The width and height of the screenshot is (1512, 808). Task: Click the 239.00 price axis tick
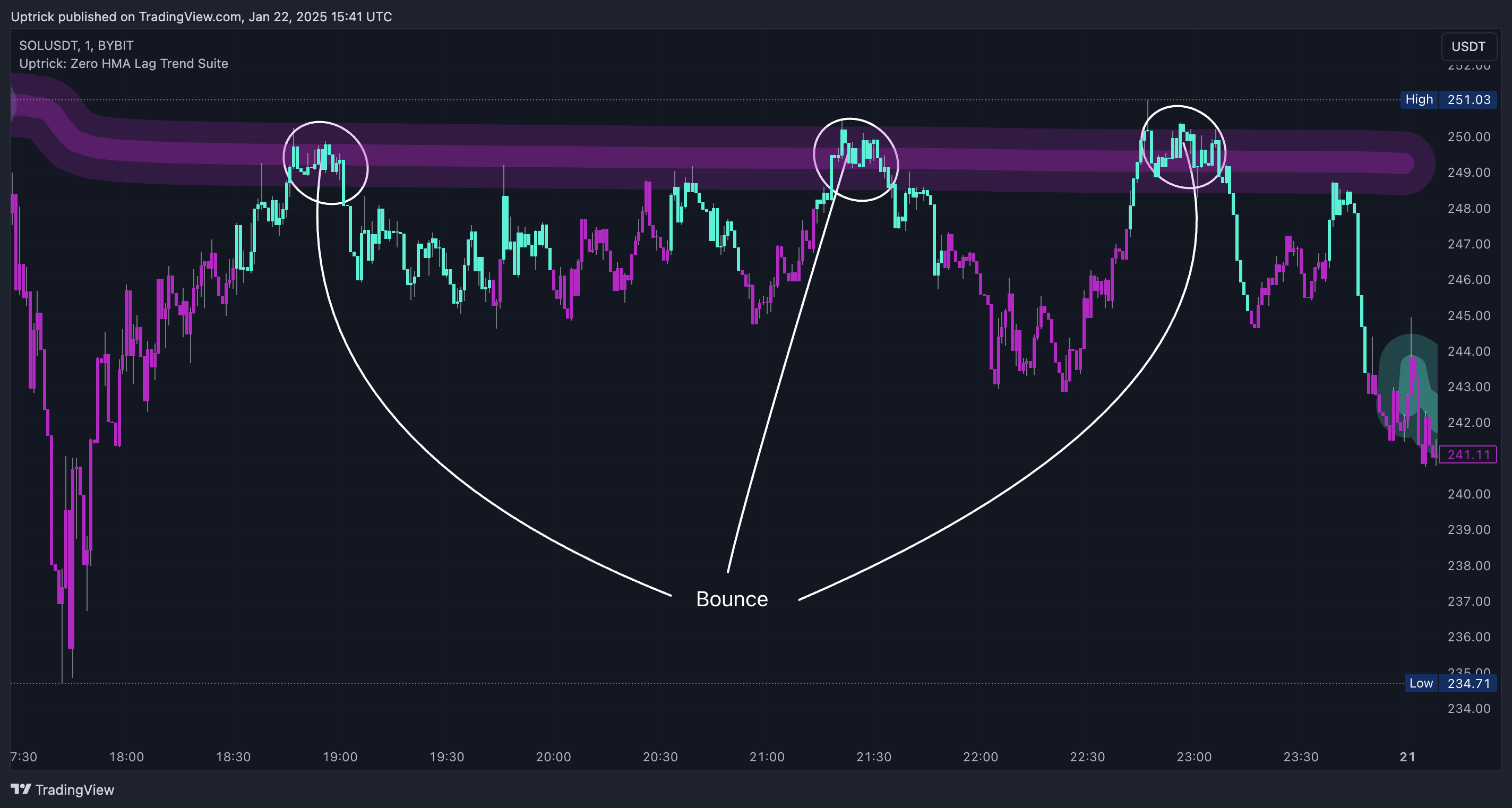point(1468,530)
